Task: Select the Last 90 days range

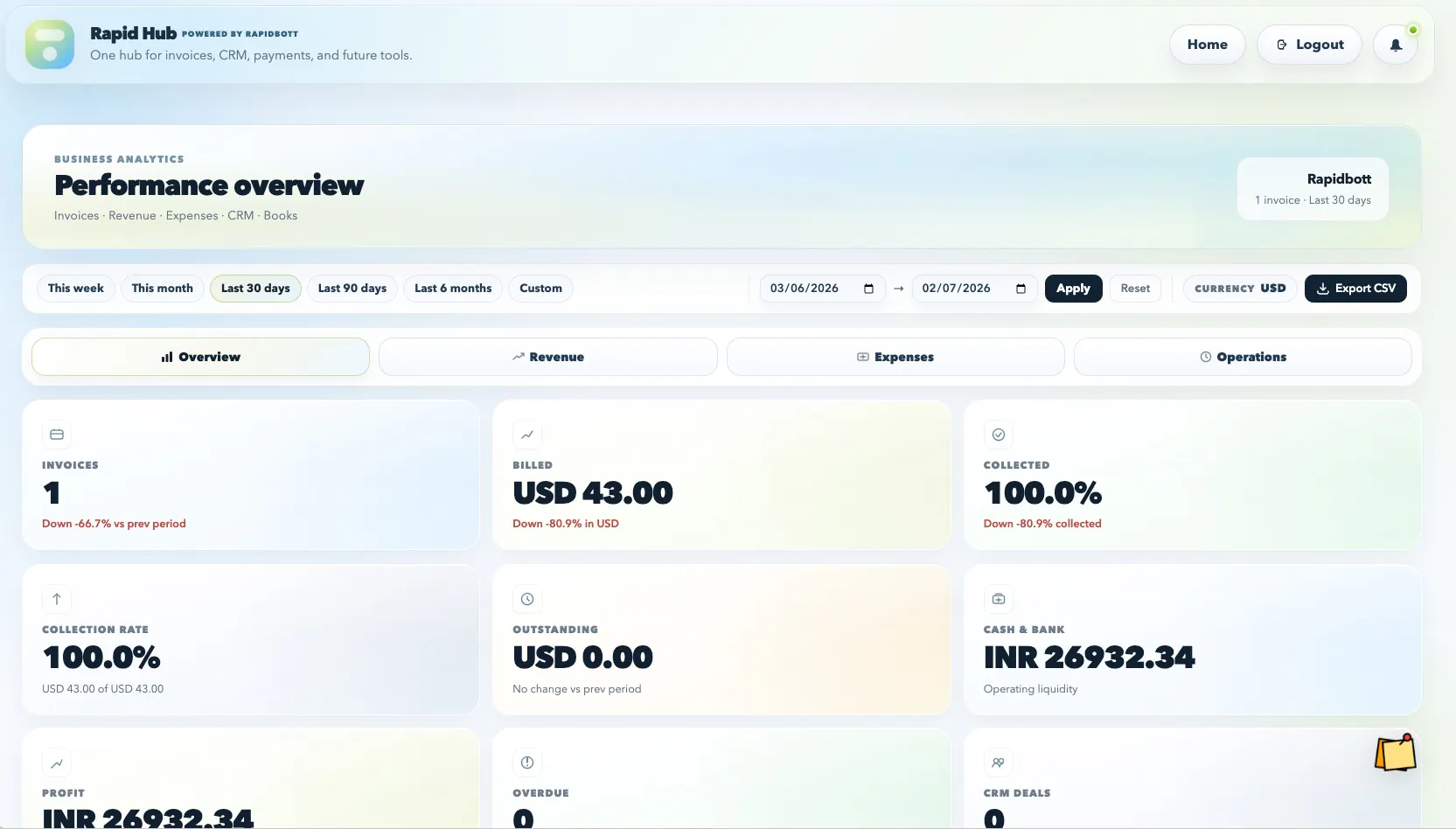Action: point(352,289)
